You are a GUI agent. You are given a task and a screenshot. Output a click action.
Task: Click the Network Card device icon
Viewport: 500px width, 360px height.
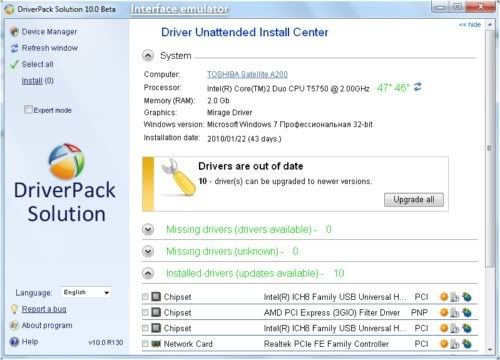tap(156, 344)
